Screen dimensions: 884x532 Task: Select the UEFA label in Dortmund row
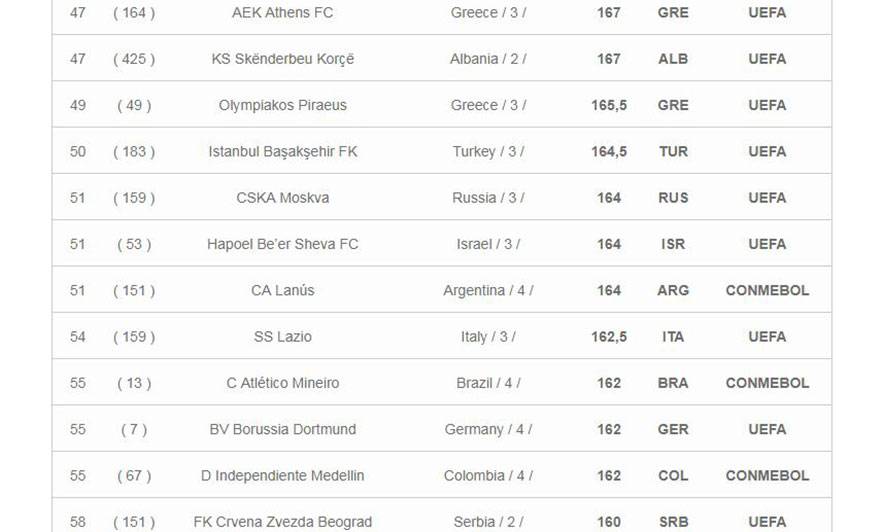767,428
